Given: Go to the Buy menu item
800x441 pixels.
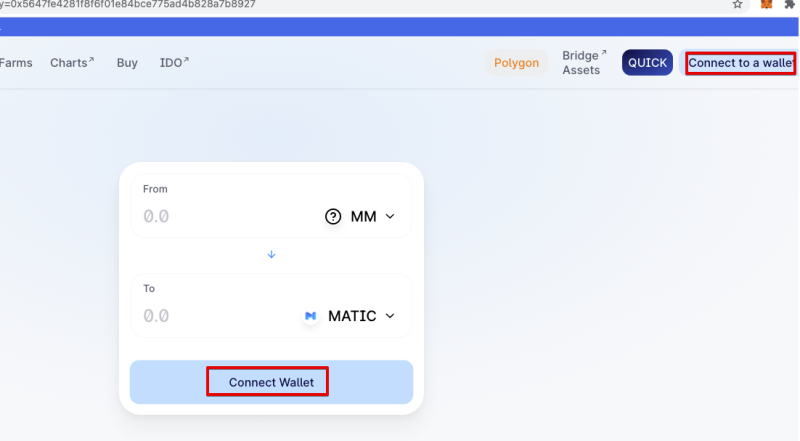Looking at the screenshot, I should click(127, 63).
